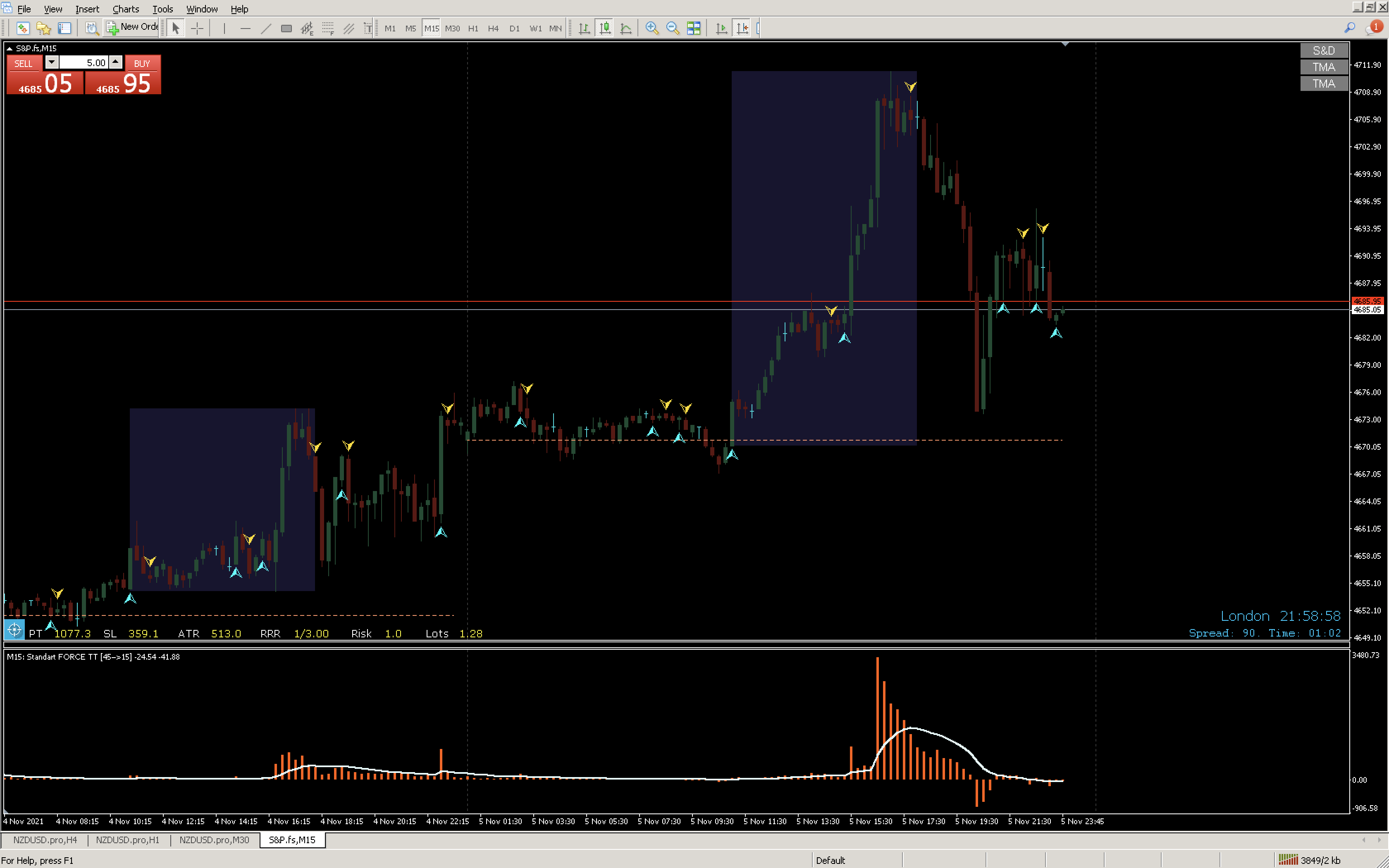Click the lot size input field
The width and height of the screenshot is (1389, 868).
tap(84, 62)
